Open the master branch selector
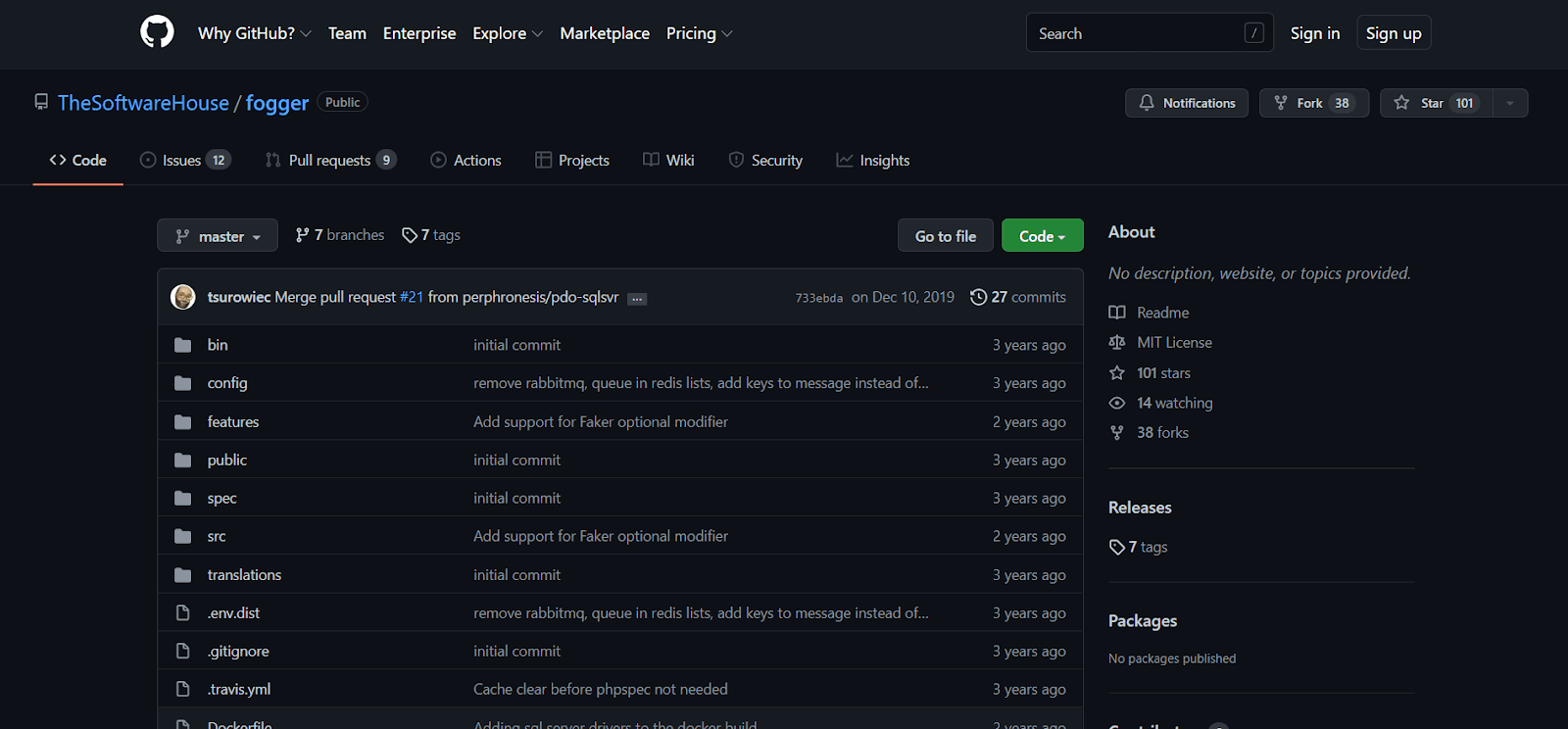1568x729 pixels. (x=218, y=236)
